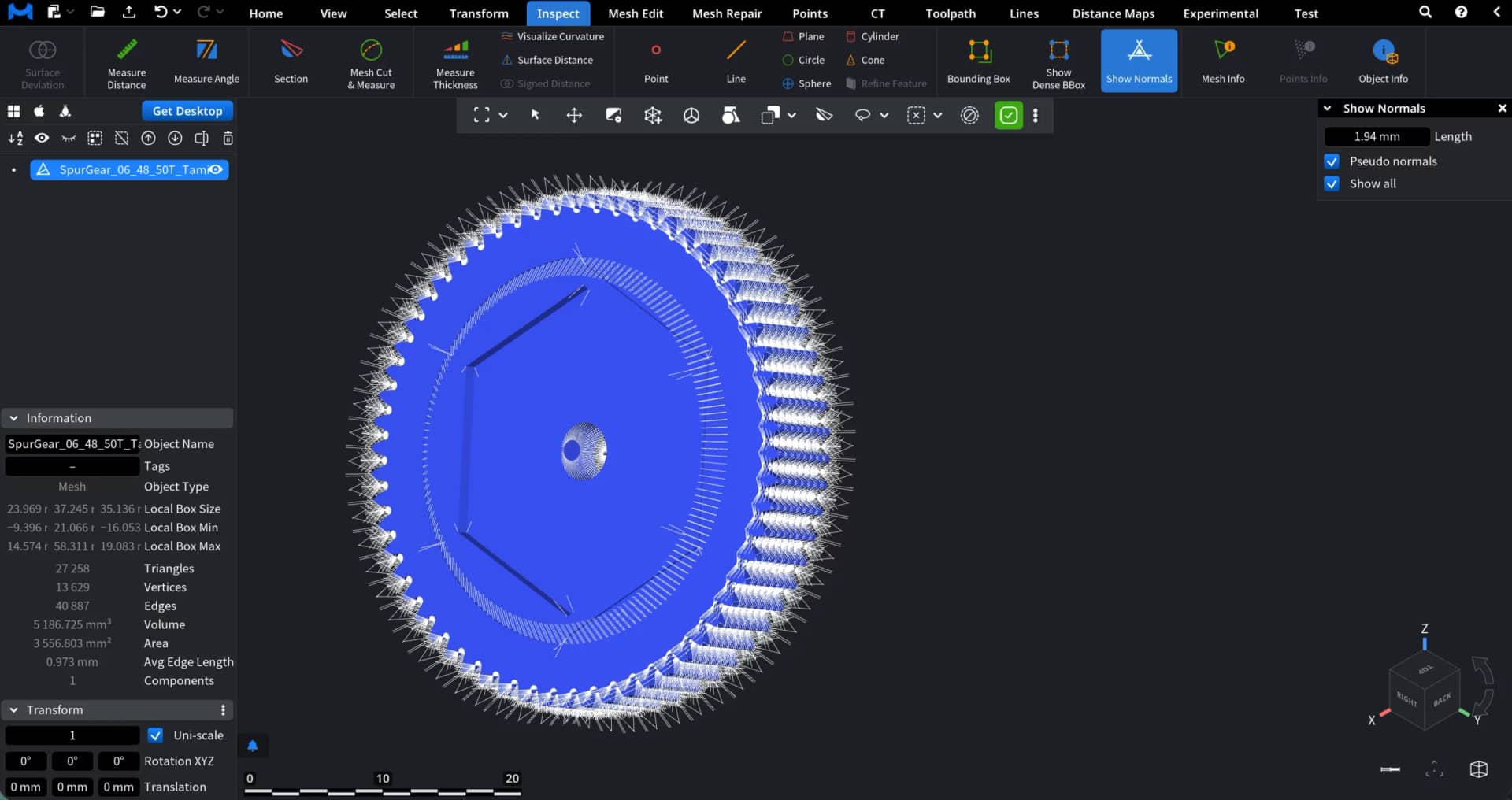
Task: Click the Linux download icon
Action: tap(65, 111)
